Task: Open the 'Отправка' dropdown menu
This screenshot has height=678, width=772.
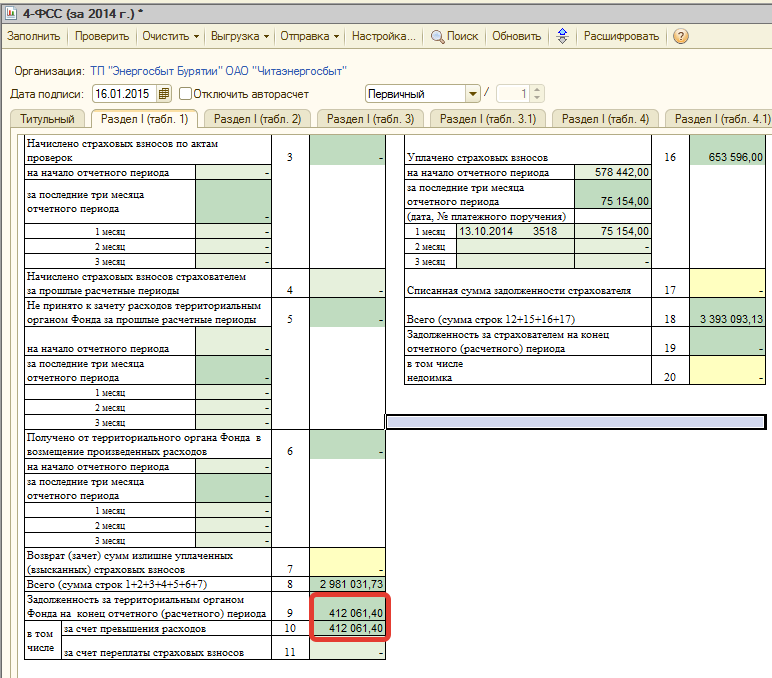Action: click(x=310, y=36)
